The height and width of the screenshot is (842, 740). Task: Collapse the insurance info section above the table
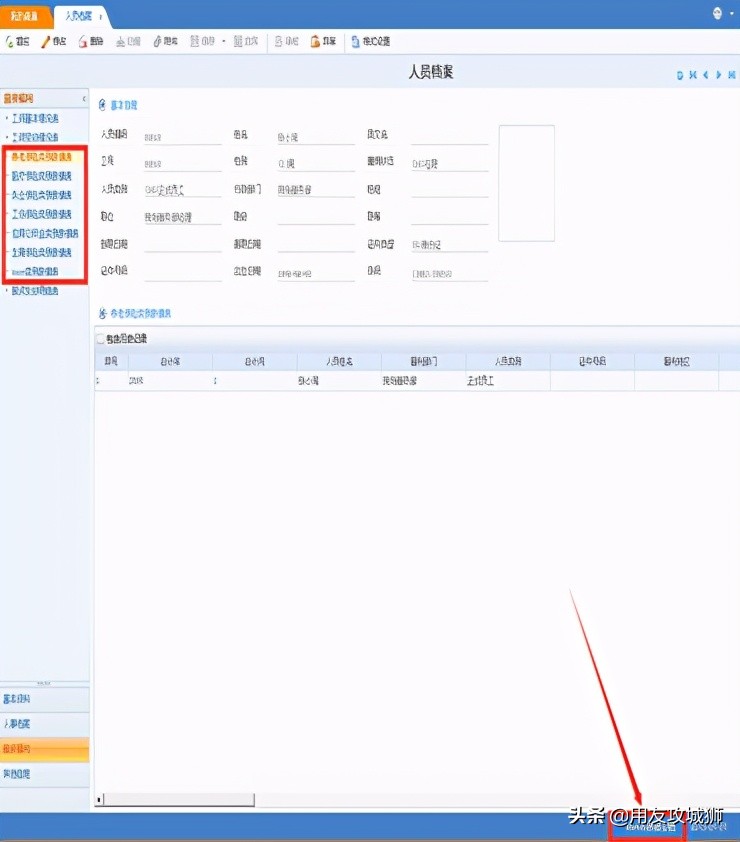tap(102, 313)
